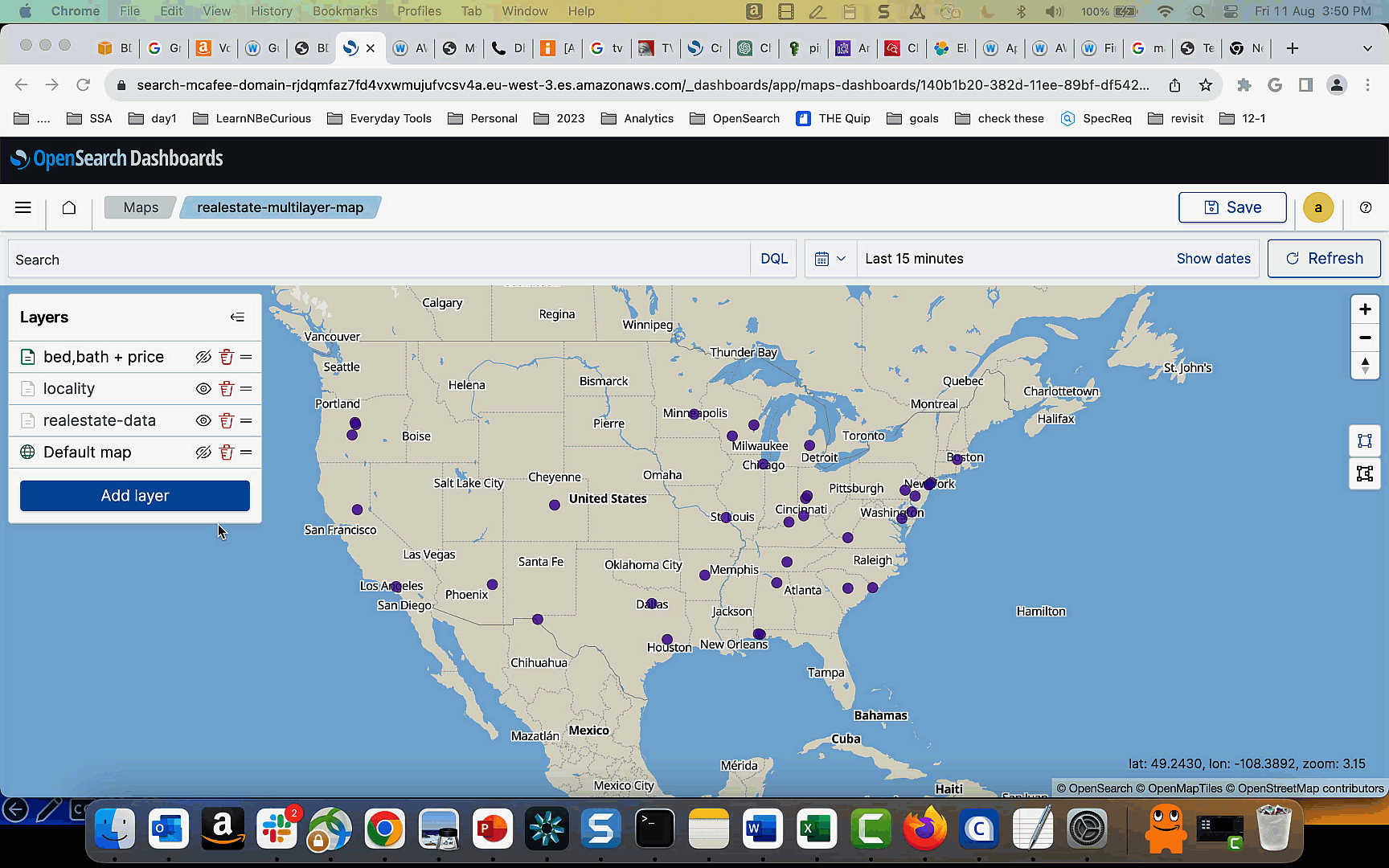Open Chrome's tab search chevron

tap(1367, 48)
